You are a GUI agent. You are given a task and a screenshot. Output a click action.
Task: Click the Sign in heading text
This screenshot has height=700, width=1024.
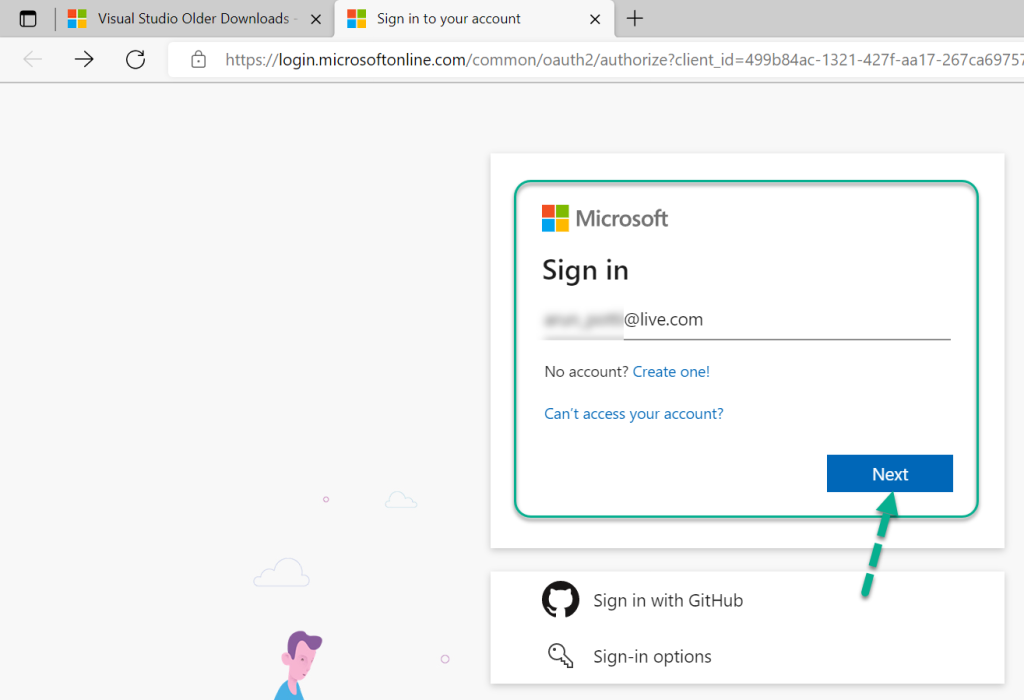(585, 271)
